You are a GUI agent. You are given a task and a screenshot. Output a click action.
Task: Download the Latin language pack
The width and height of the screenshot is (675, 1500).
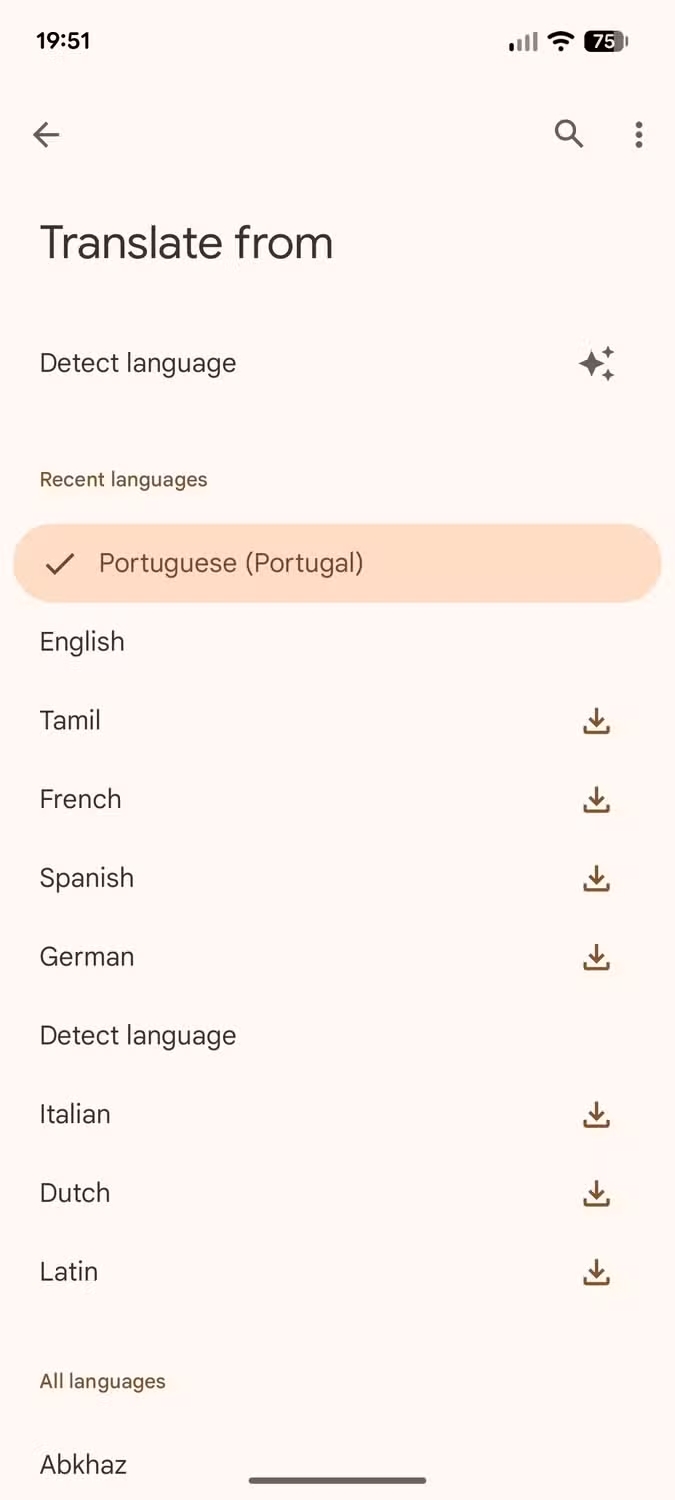click(596, 1272)
